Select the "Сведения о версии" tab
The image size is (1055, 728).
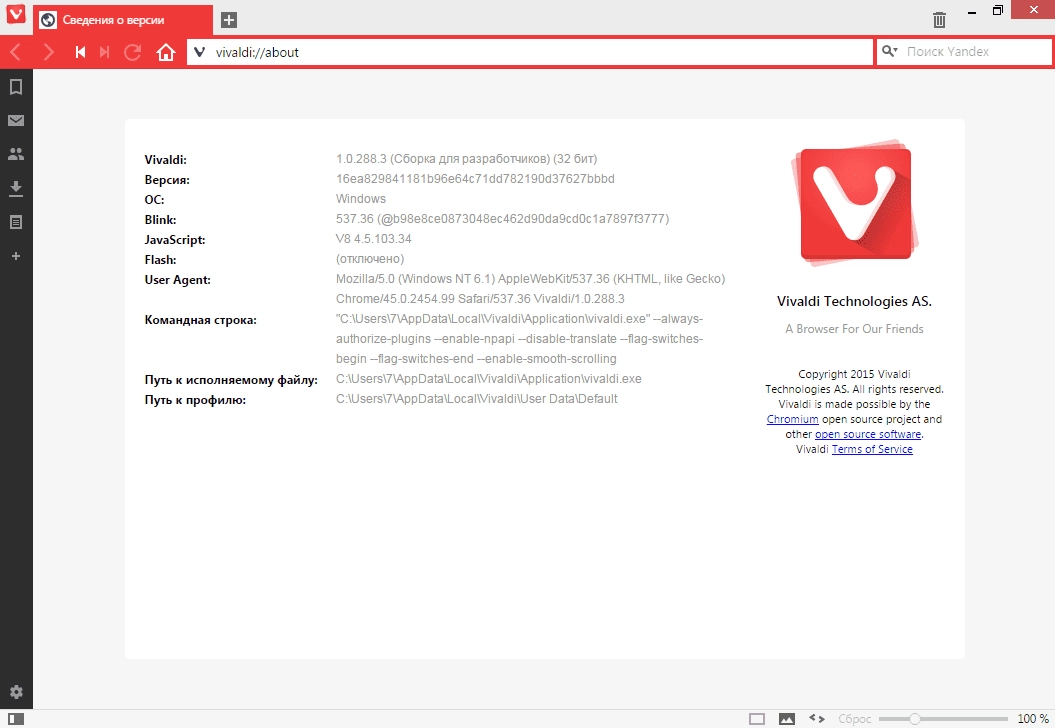click(122, 20)
